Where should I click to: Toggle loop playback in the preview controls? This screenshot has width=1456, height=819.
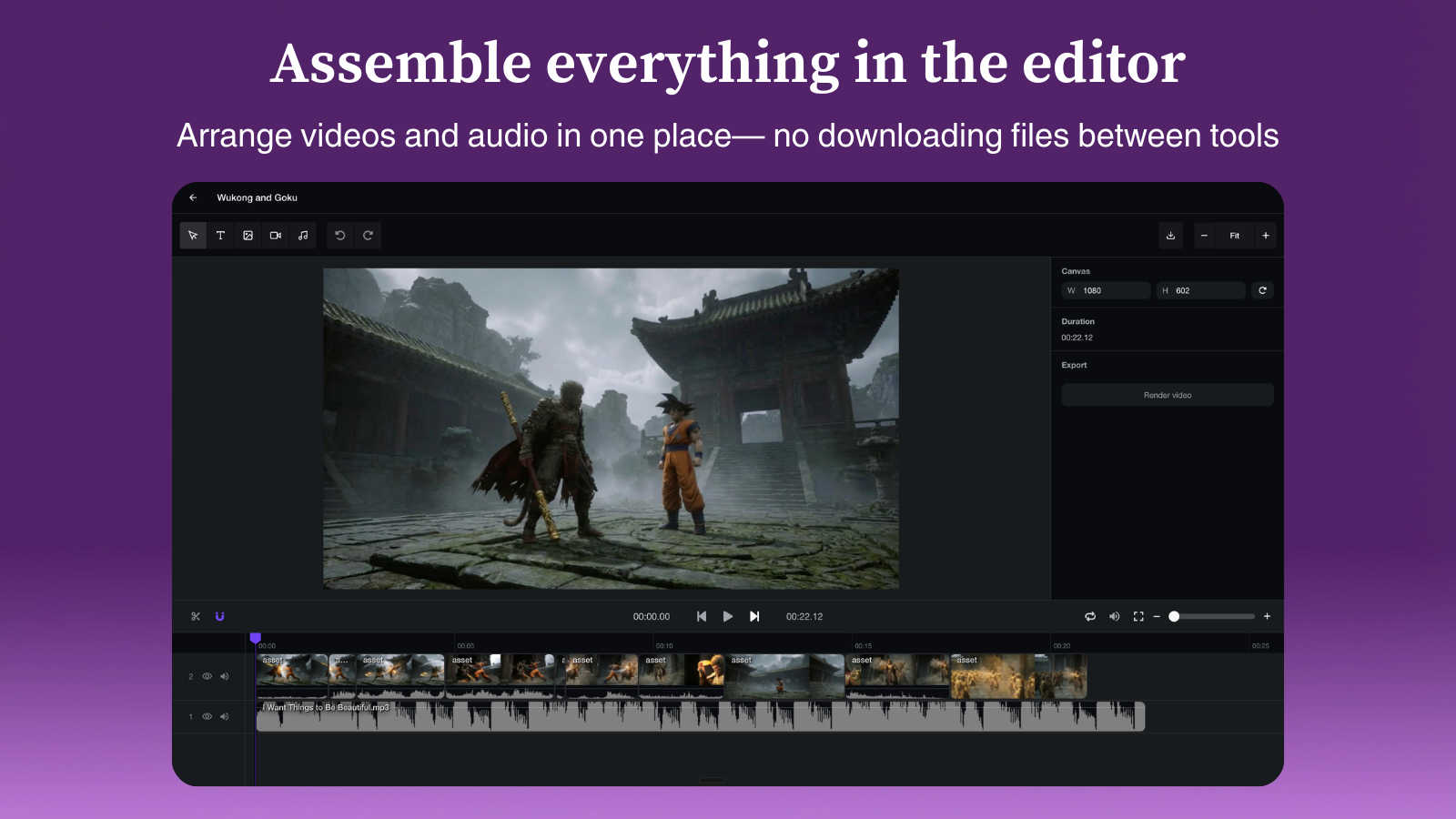pyautogui.click(x=1090, y=616)
